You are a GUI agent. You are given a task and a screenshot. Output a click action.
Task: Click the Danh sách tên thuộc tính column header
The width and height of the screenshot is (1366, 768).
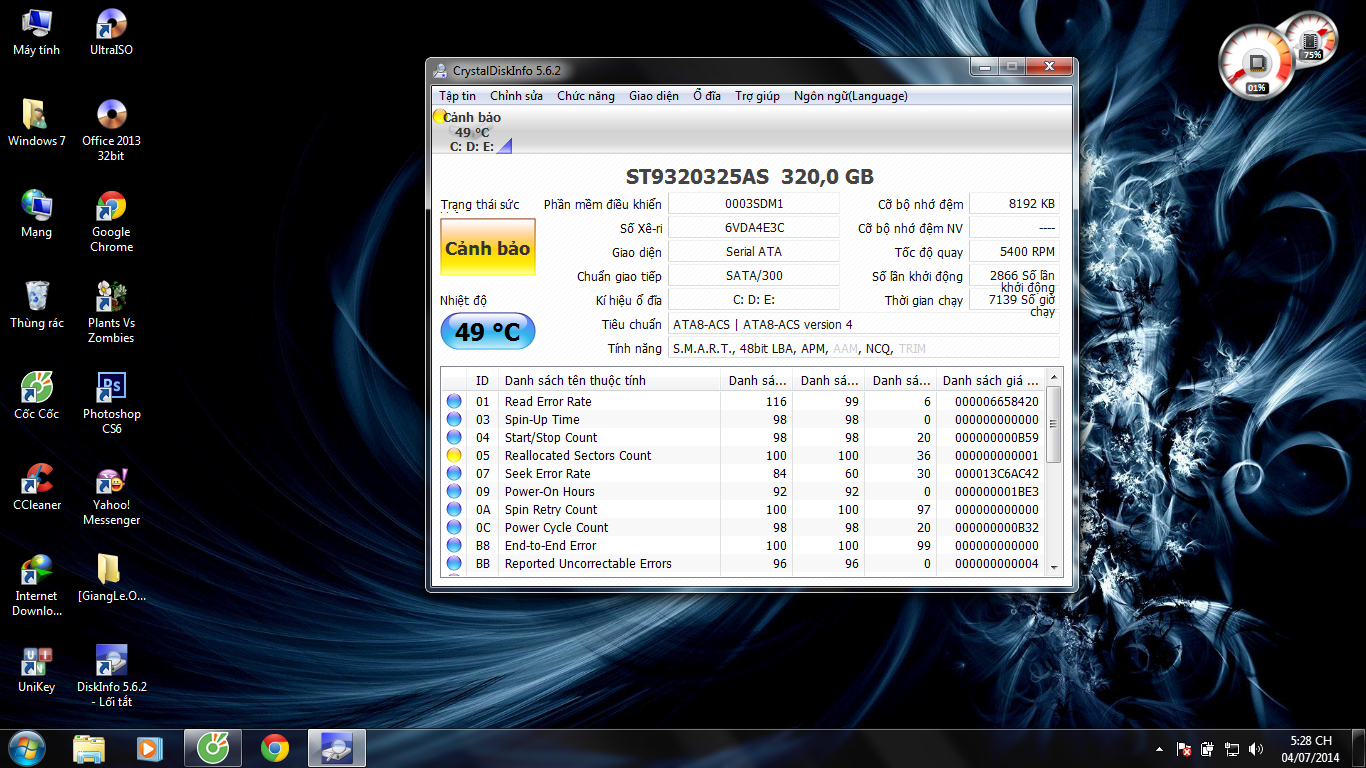coord(610,380)
